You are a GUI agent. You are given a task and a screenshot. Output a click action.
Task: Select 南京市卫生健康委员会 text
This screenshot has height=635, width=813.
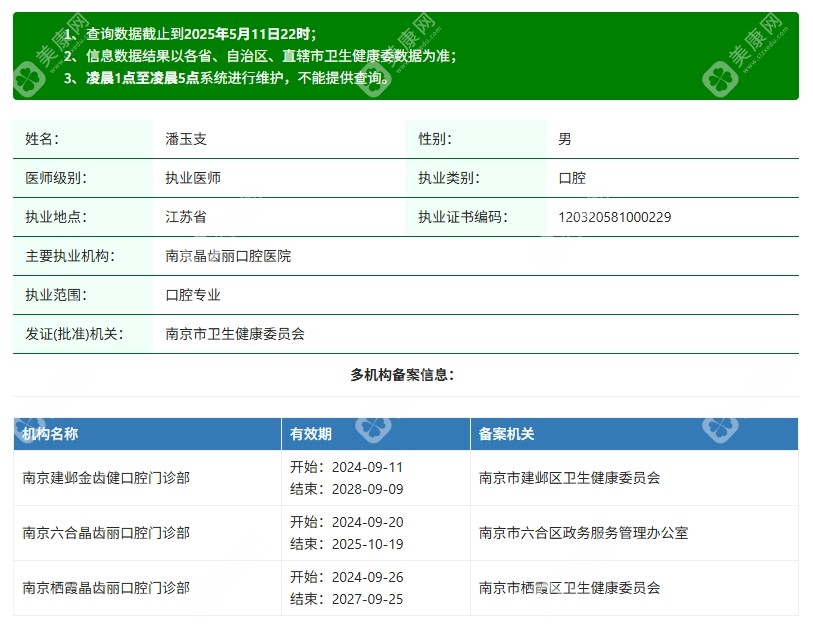coord(235,334)
